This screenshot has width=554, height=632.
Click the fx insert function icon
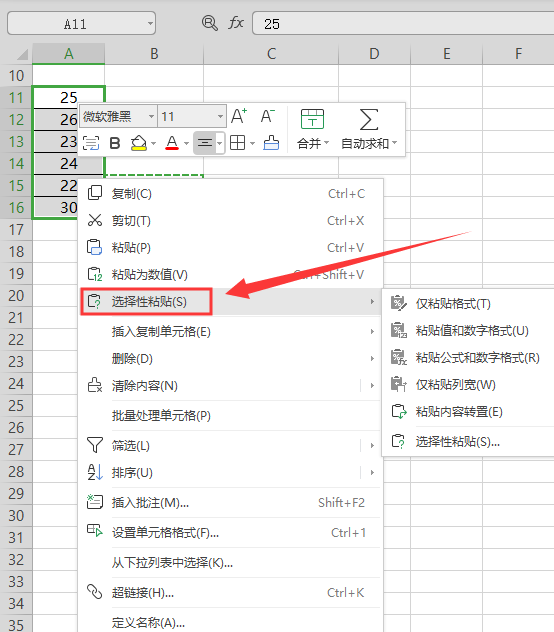coord(236,23)
